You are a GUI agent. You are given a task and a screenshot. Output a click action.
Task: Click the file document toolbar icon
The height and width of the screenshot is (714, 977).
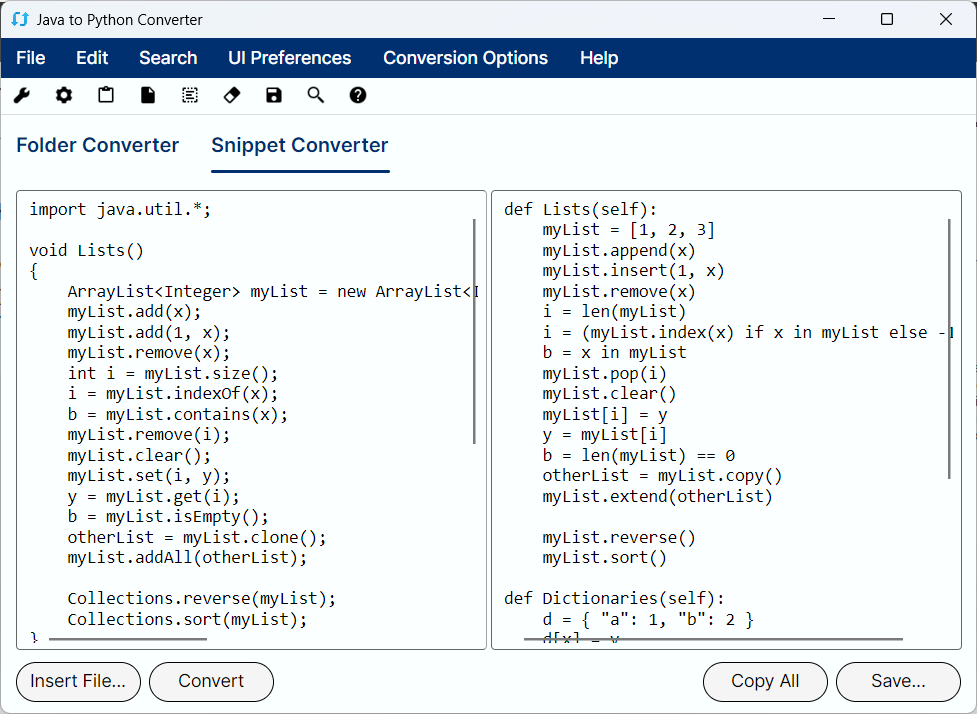pyautogui.click(x=148, y=95)
